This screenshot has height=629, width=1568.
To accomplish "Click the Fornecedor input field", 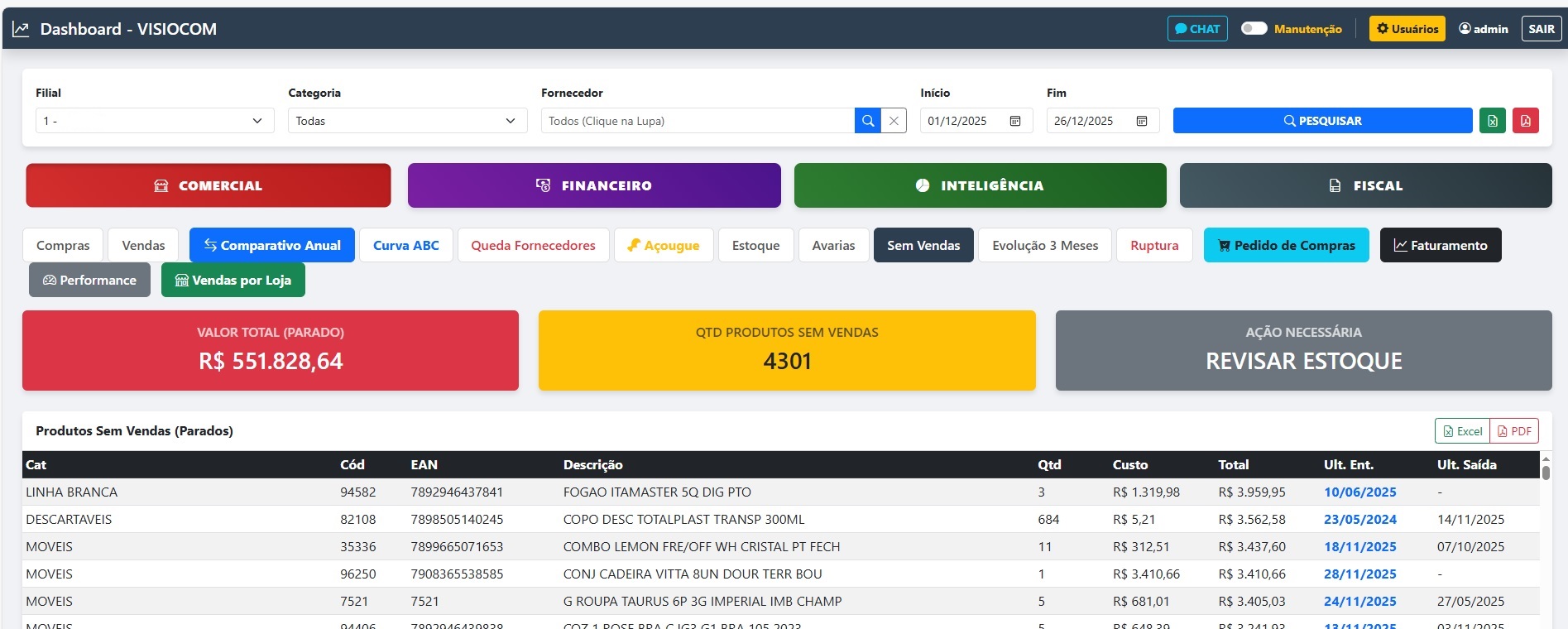I will click(x=697, y=121).
